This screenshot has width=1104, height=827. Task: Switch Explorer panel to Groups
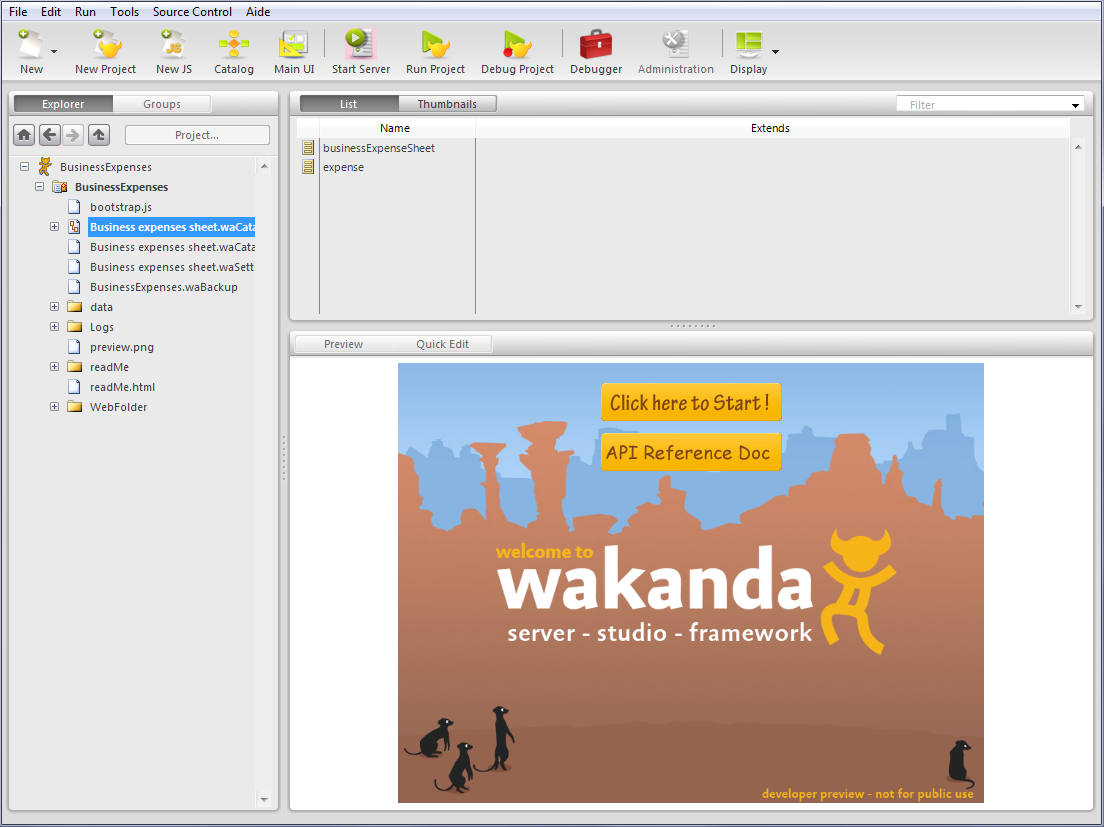point(162,104)
